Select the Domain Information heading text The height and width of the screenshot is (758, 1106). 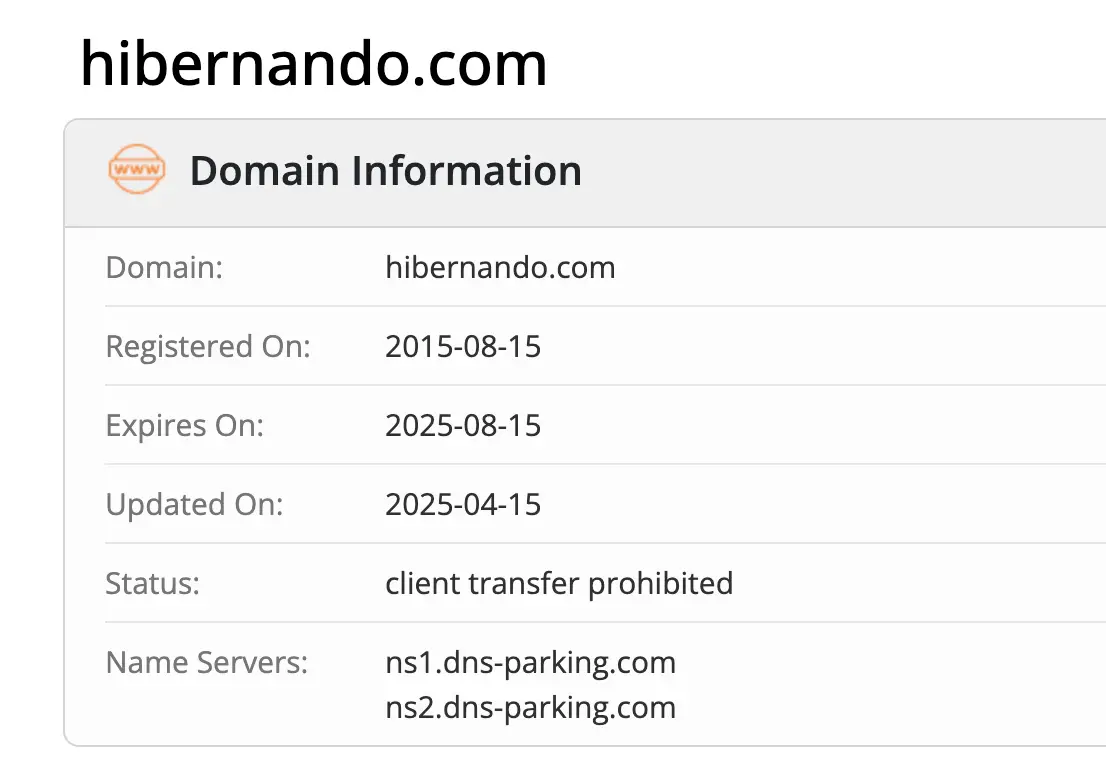385,171
